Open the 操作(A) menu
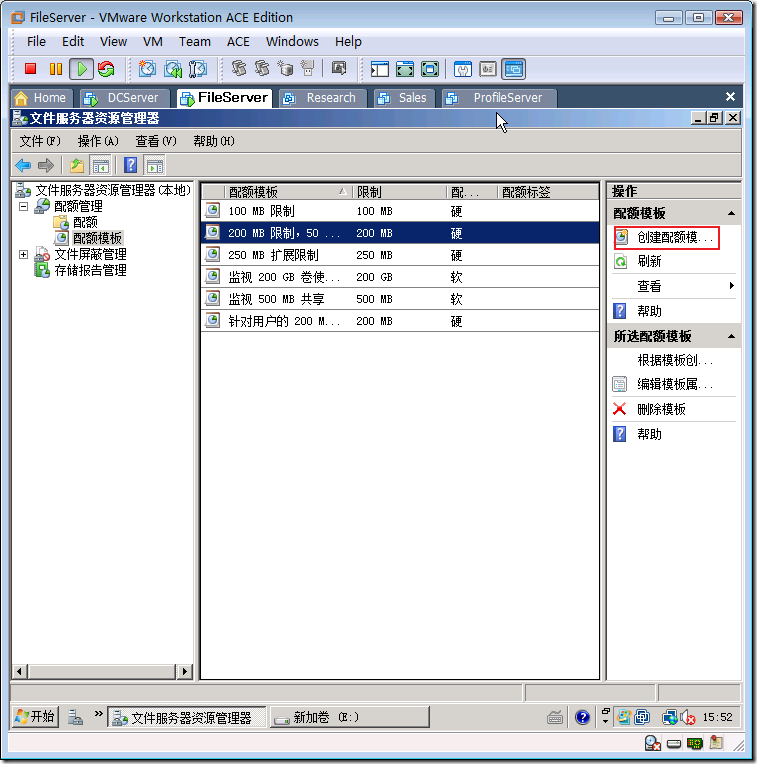757x764 pixels. (x=98, y=141)
